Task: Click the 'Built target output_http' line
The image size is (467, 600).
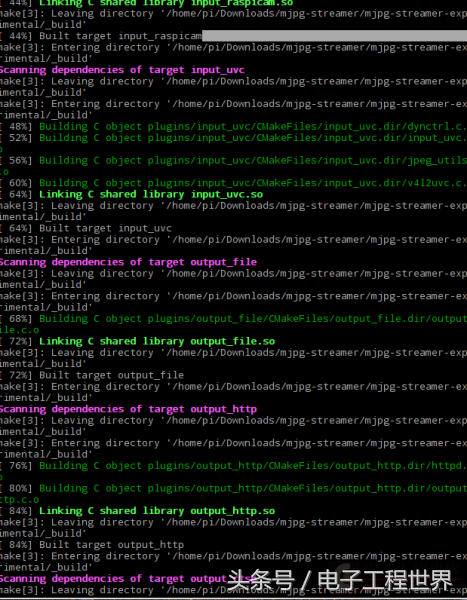Action: [x=92, y=545]
